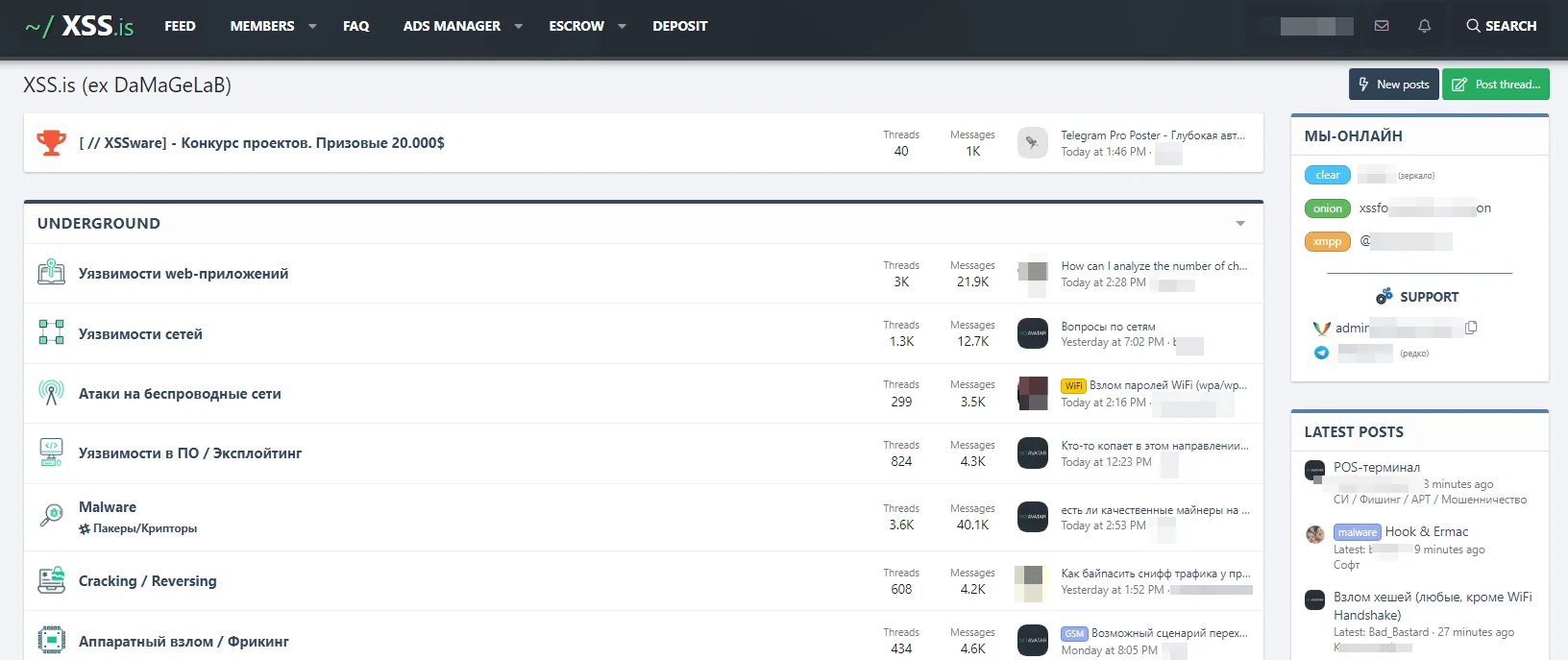The width and height of the screenshot is (1568, 660).
Task: Click the chip icon for Аппаратный взлом
Action: [51, 640]
